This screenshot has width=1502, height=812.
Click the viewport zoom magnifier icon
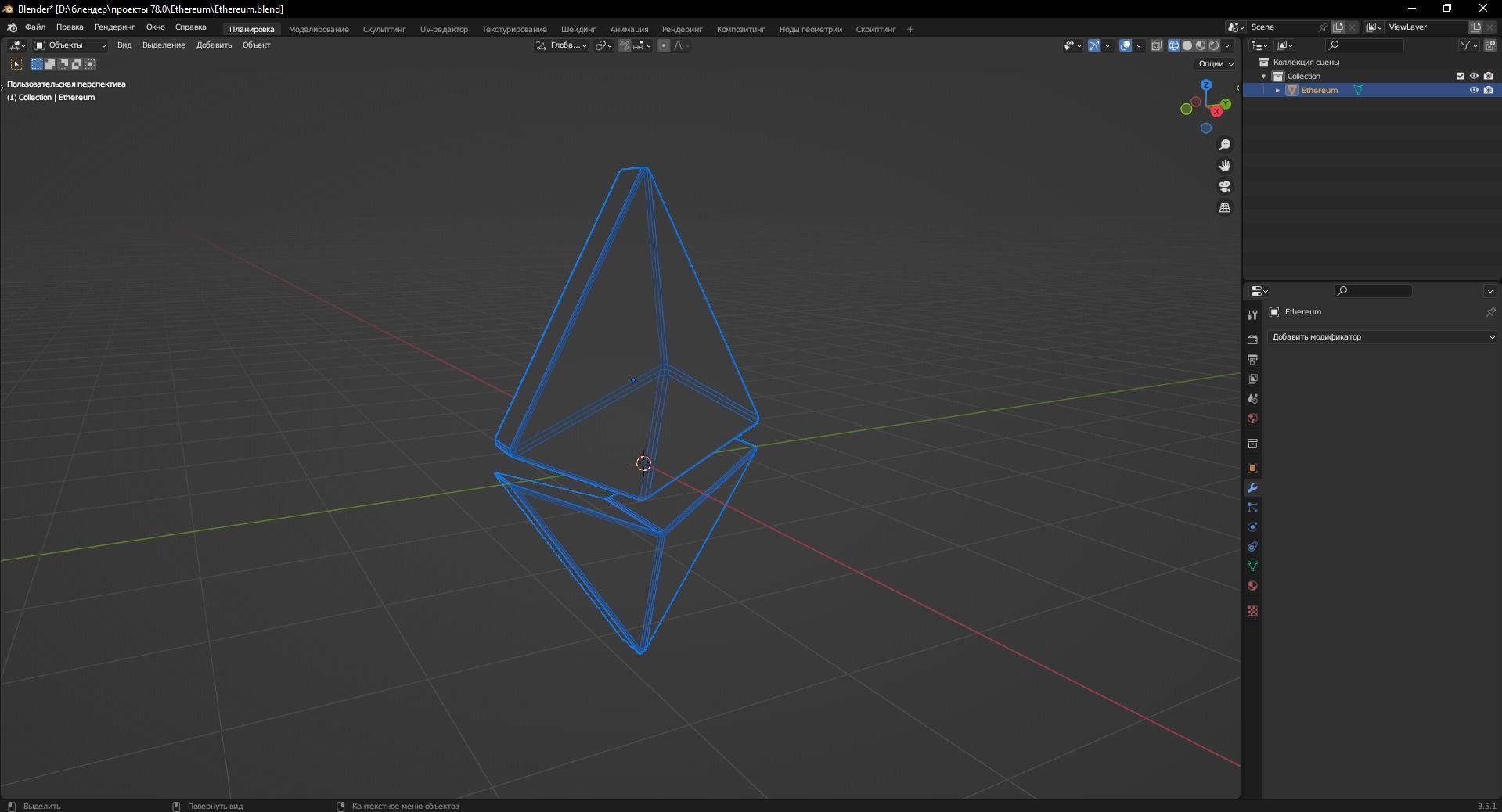(x=1225, y=145)
